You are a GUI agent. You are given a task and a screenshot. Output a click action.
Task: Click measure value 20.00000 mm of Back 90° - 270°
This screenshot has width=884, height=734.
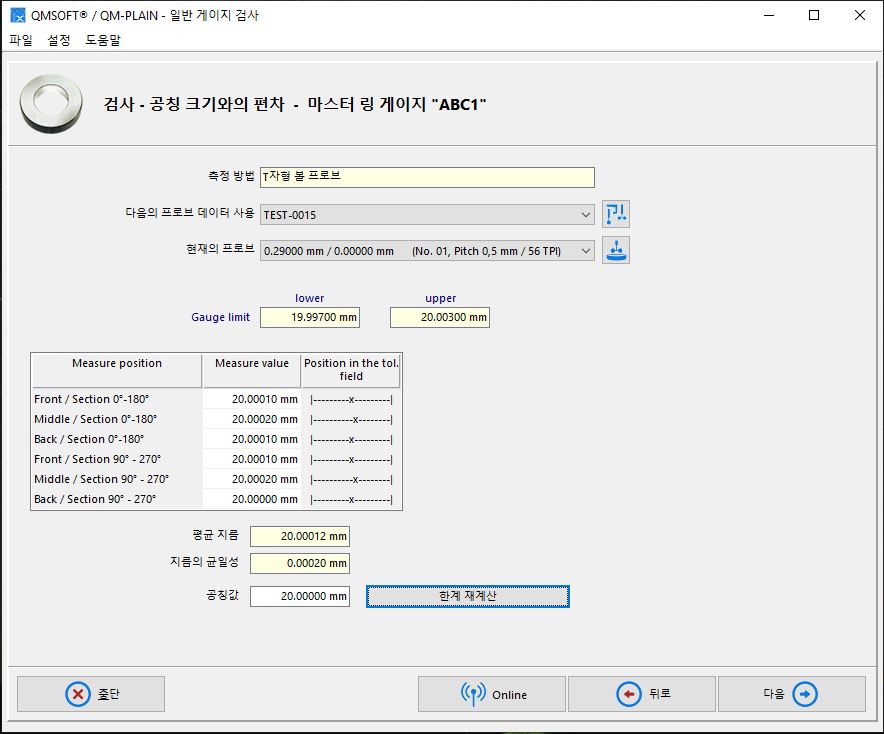(x=252, y=499)
